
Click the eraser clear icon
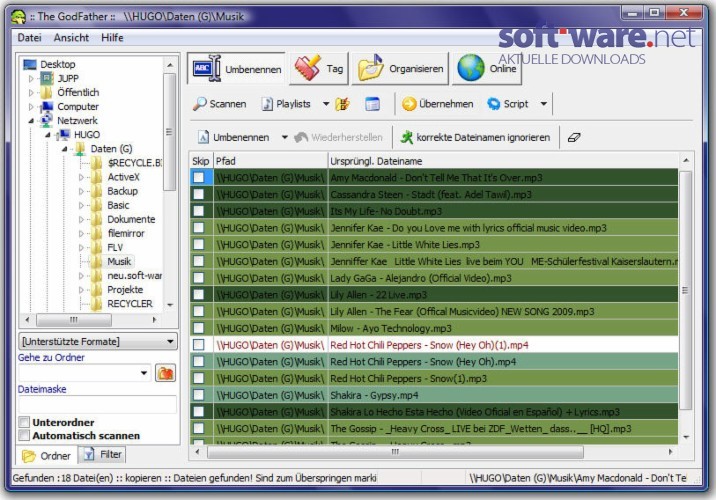[574, 137]
